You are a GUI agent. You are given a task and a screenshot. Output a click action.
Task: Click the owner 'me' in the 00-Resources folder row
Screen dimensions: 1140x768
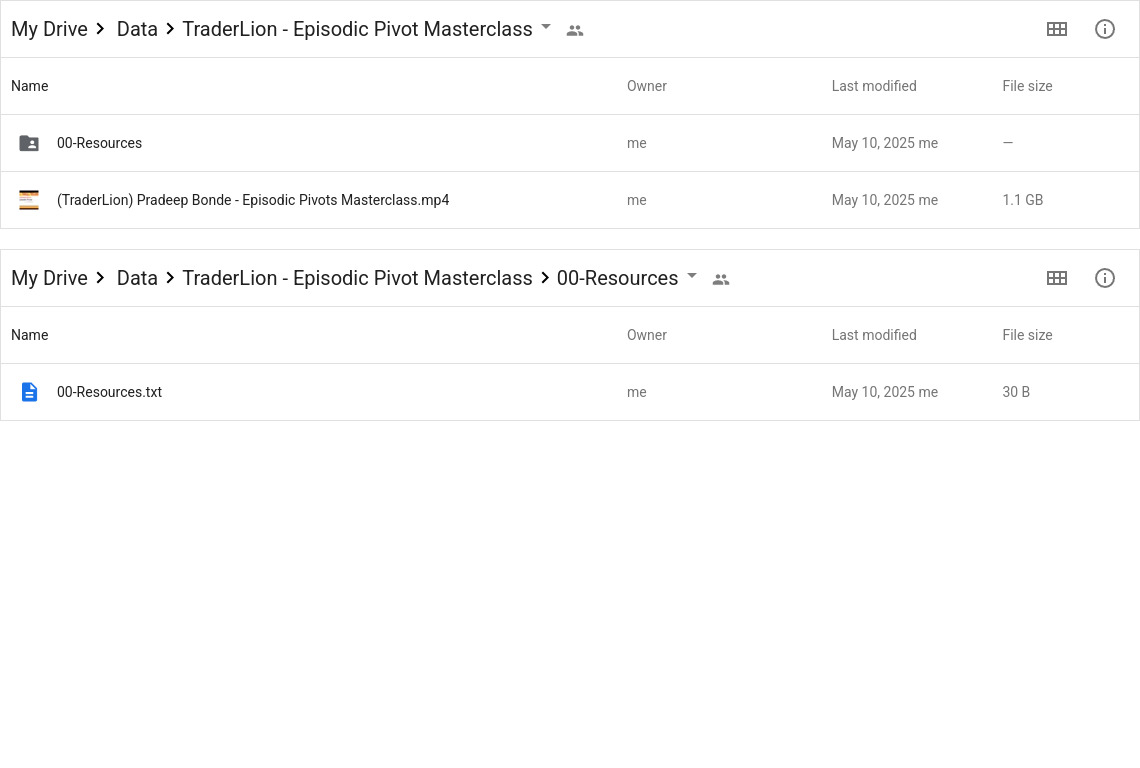pyautogui.click(x=636, y=143)
